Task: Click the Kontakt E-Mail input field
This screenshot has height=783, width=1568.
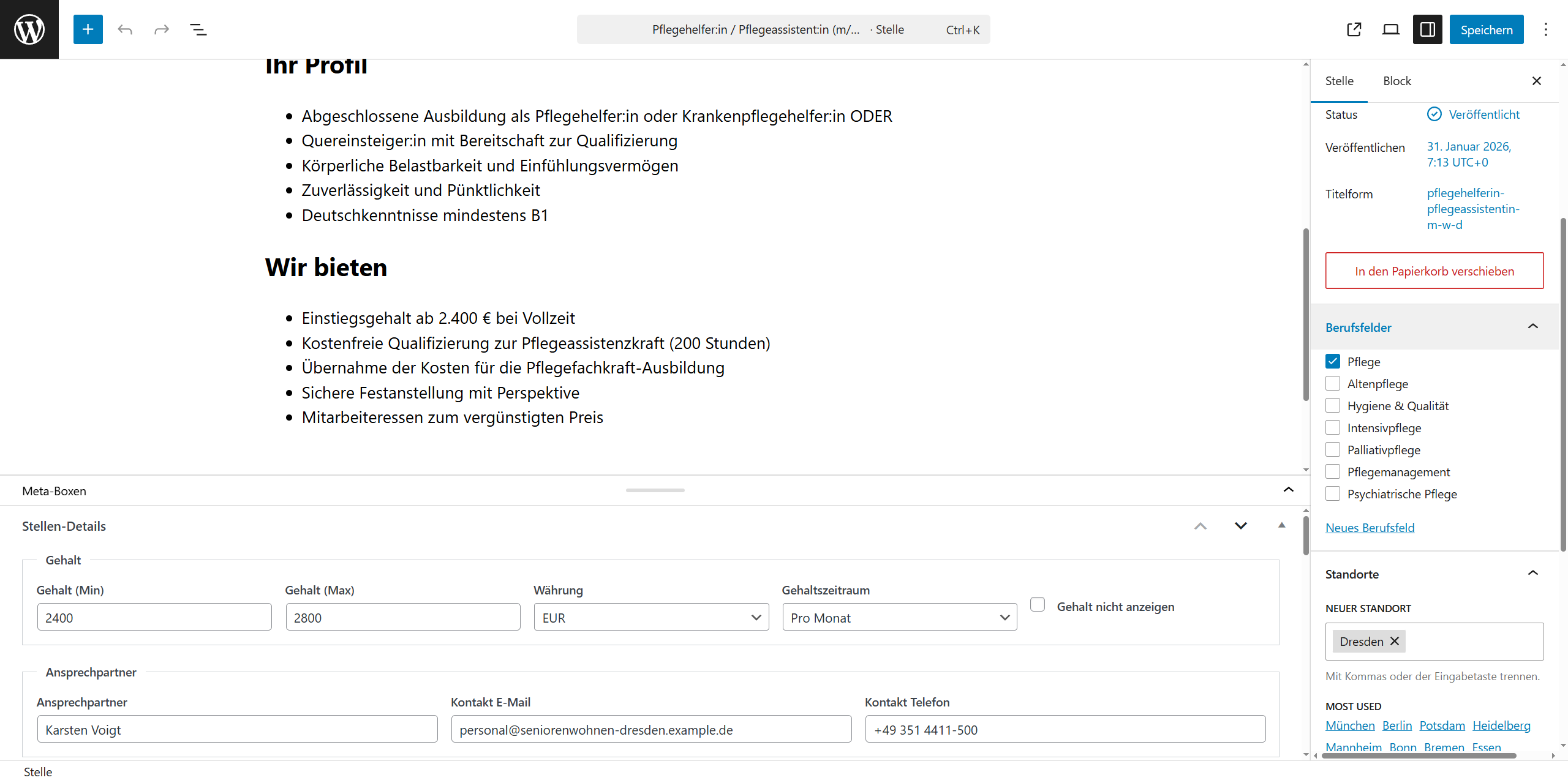Action: pyautogui.click(x=650, y=729)
